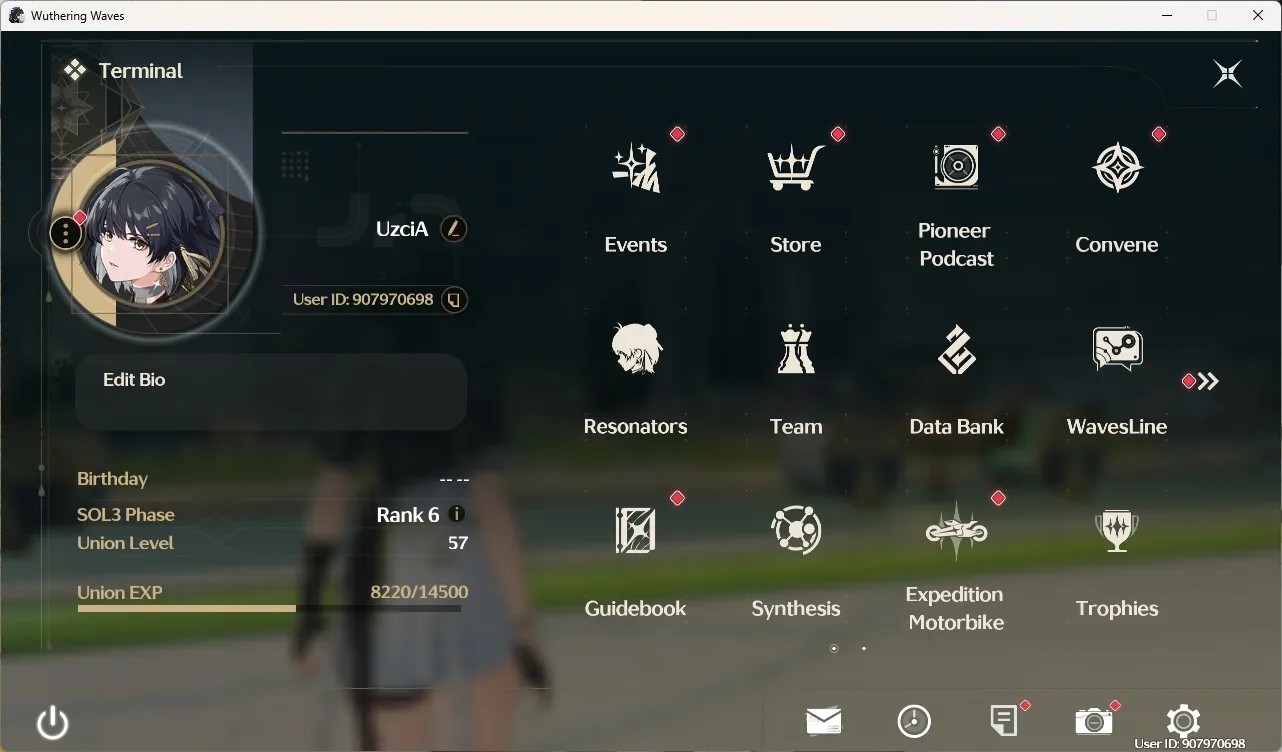Click the Edit Bio text field
Image resolution: width=1282 pixels, height=752 pixels.
pyautogui.click(x=271, y=392)
